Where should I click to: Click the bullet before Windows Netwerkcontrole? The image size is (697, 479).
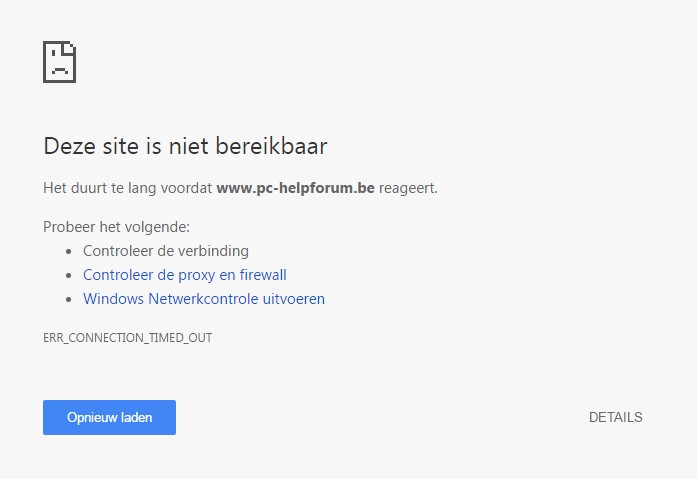pos(68,299)
